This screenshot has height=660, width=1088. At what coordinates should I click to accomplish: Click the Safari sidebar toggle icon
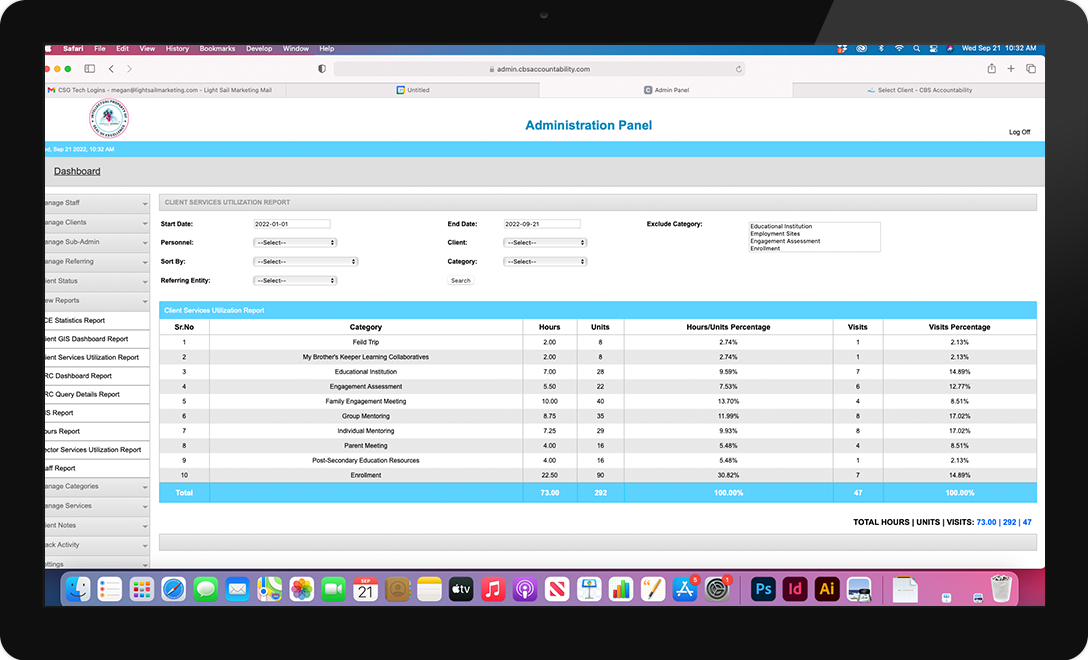click(90, 69)
